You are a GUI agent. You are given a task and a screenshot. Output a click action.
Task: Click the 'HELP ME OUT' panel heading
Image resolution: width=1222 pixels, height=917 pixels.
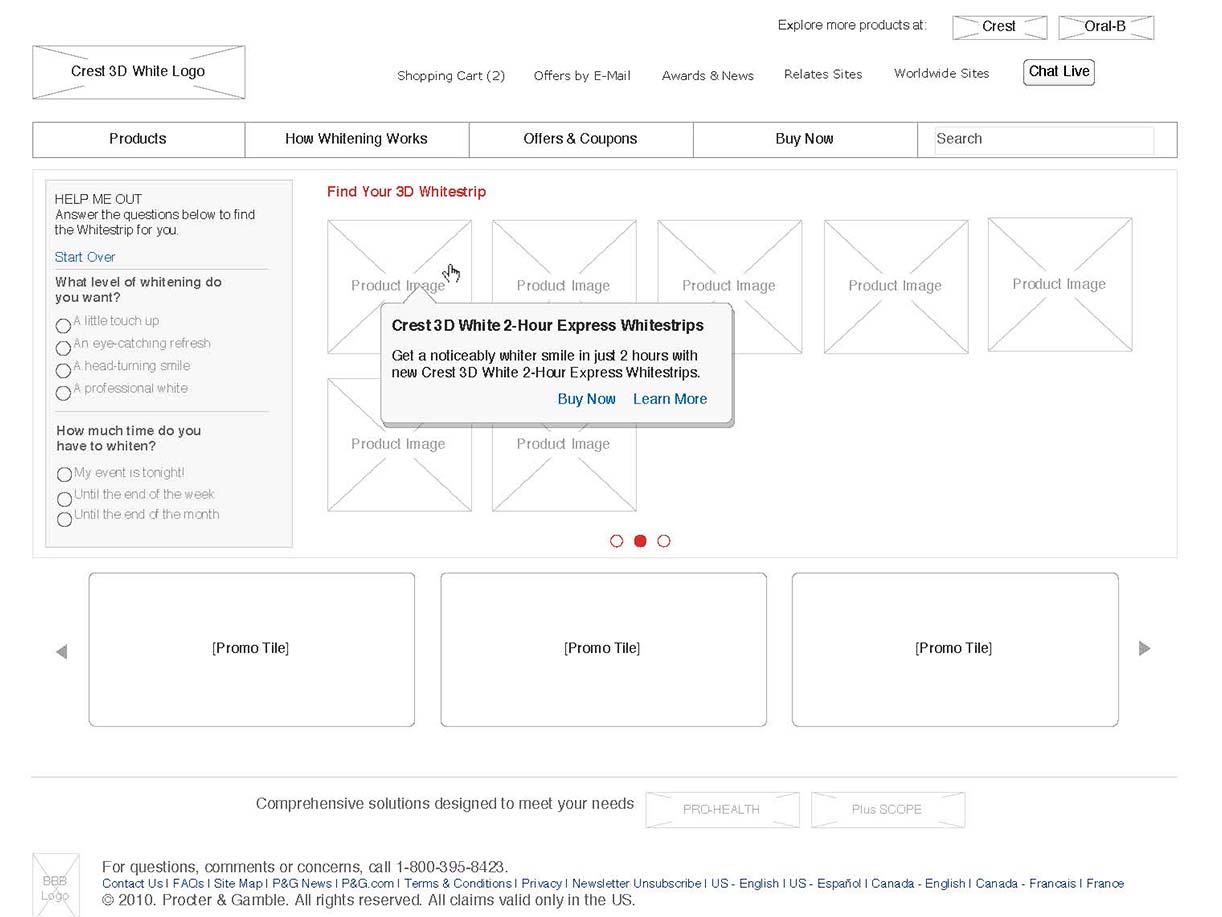(99, 199)
